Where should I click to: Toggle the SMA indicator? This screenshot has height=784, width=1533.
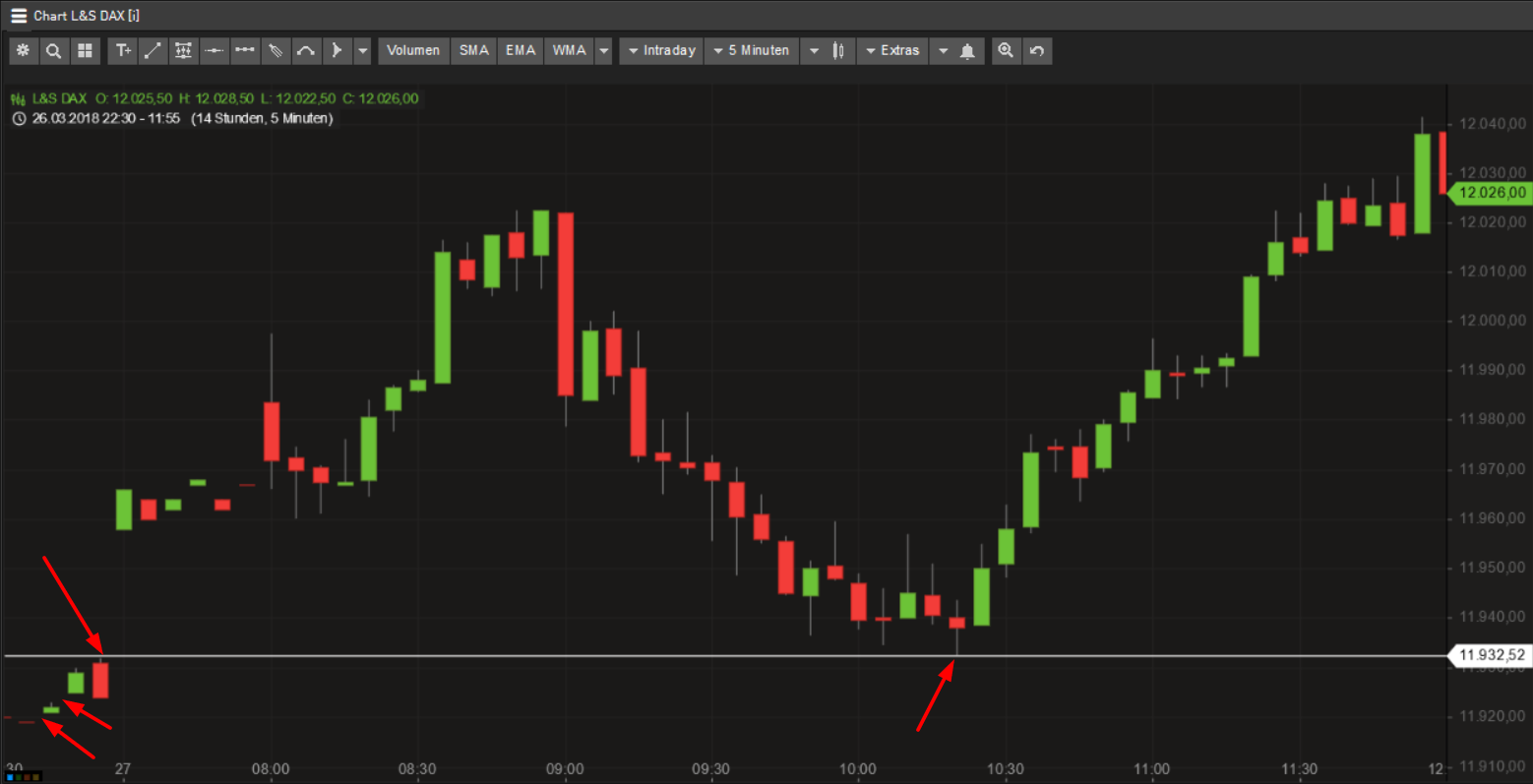point(474,50)
